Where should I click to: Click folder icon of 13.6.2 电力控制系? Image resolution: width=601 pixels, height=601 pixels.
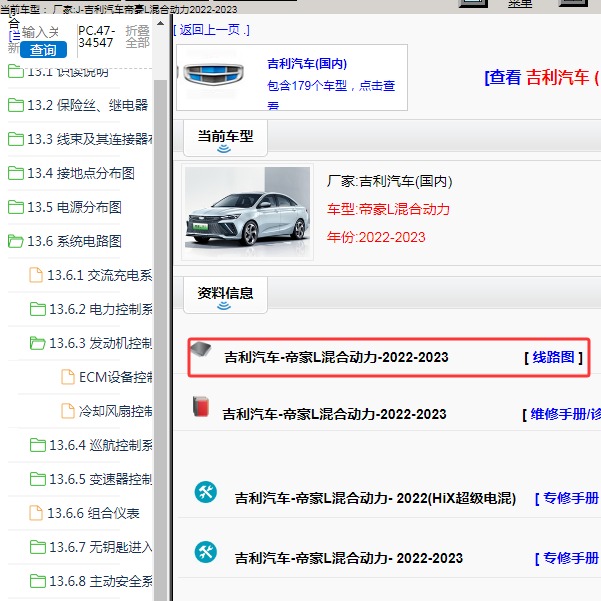(x=38, y=309)
